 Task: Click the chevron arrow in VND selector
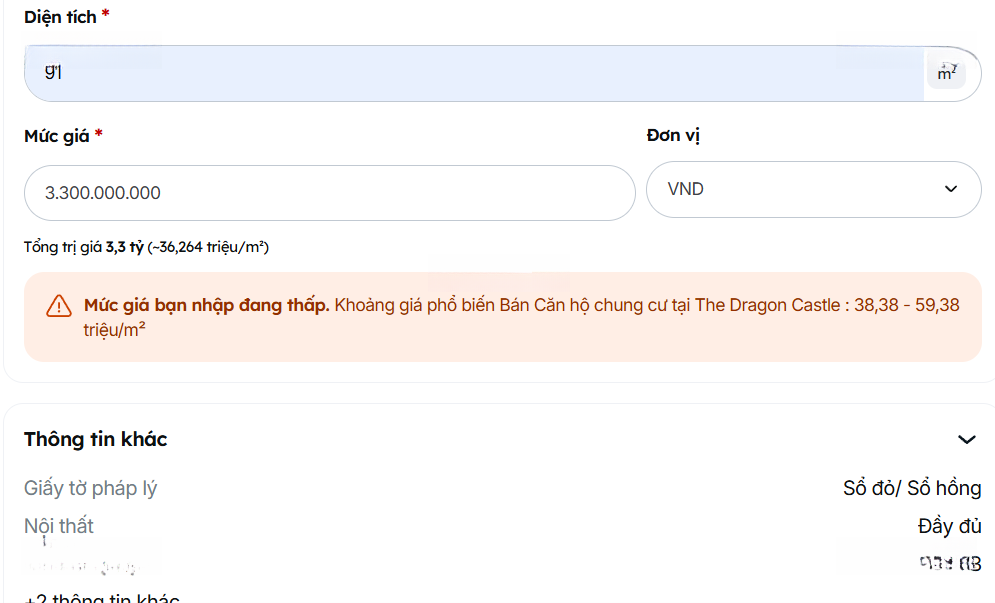(950, 189)
